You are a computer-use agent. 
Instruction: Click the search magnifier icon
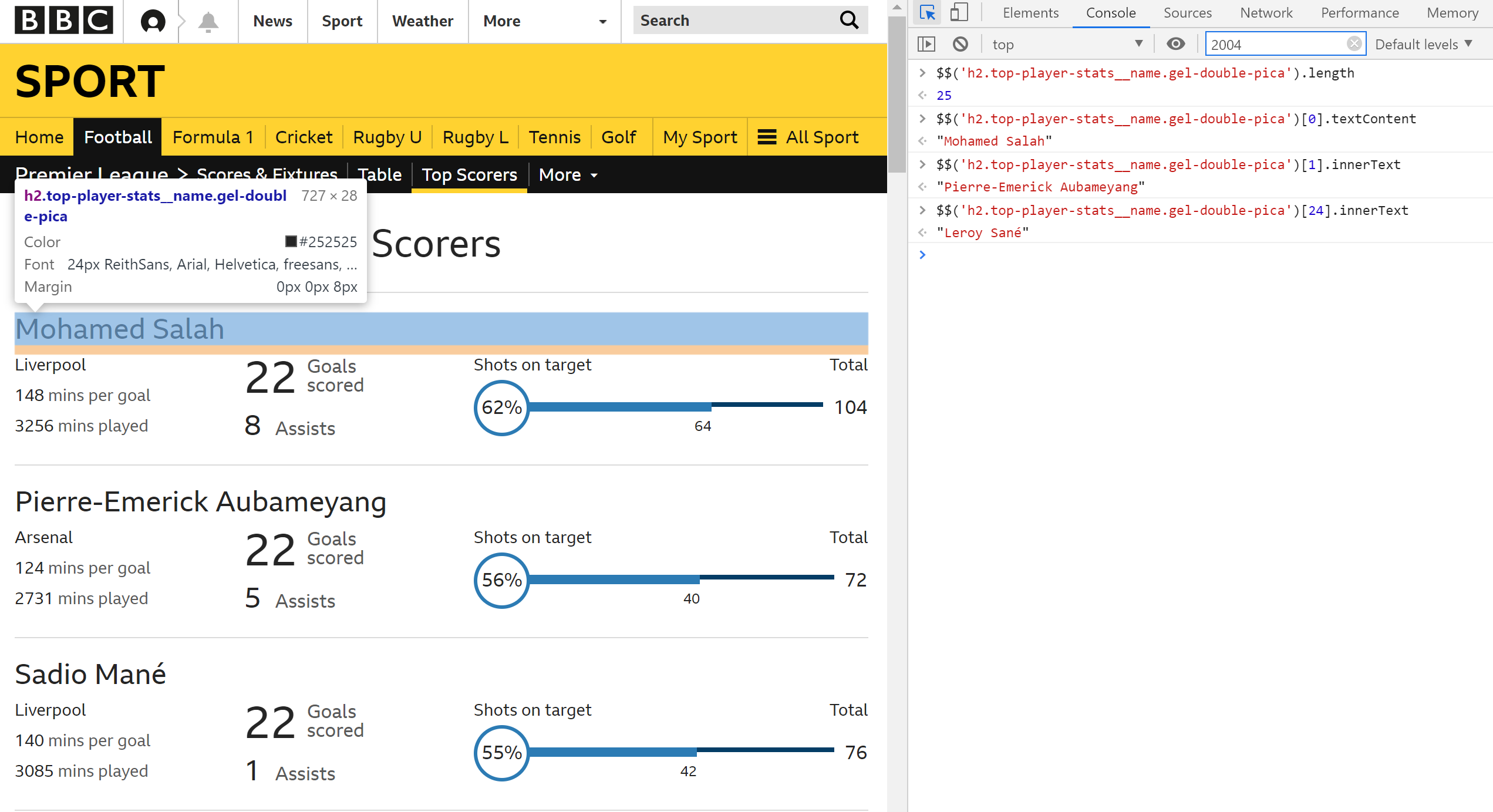click(x=849, y=21)
